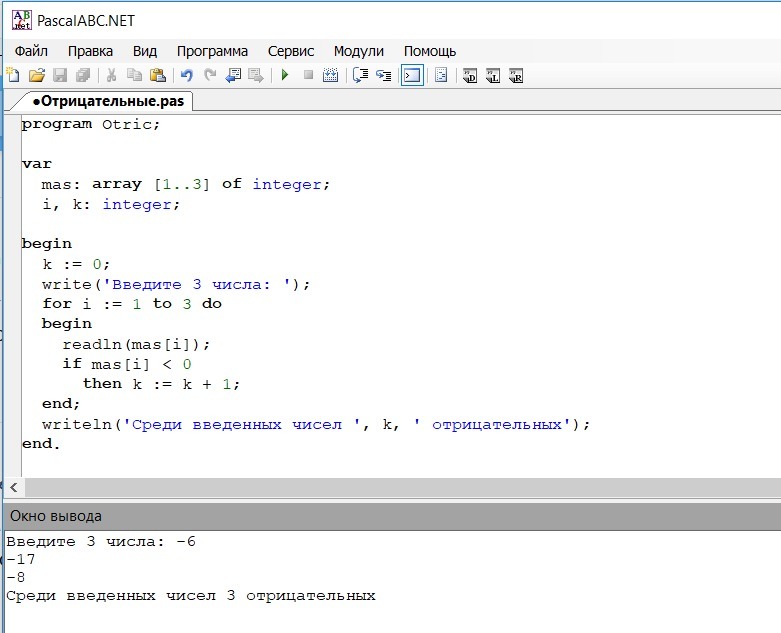Open a file using folder icon
This screenshot has width=781, height=633.
[x=36, y=76]
